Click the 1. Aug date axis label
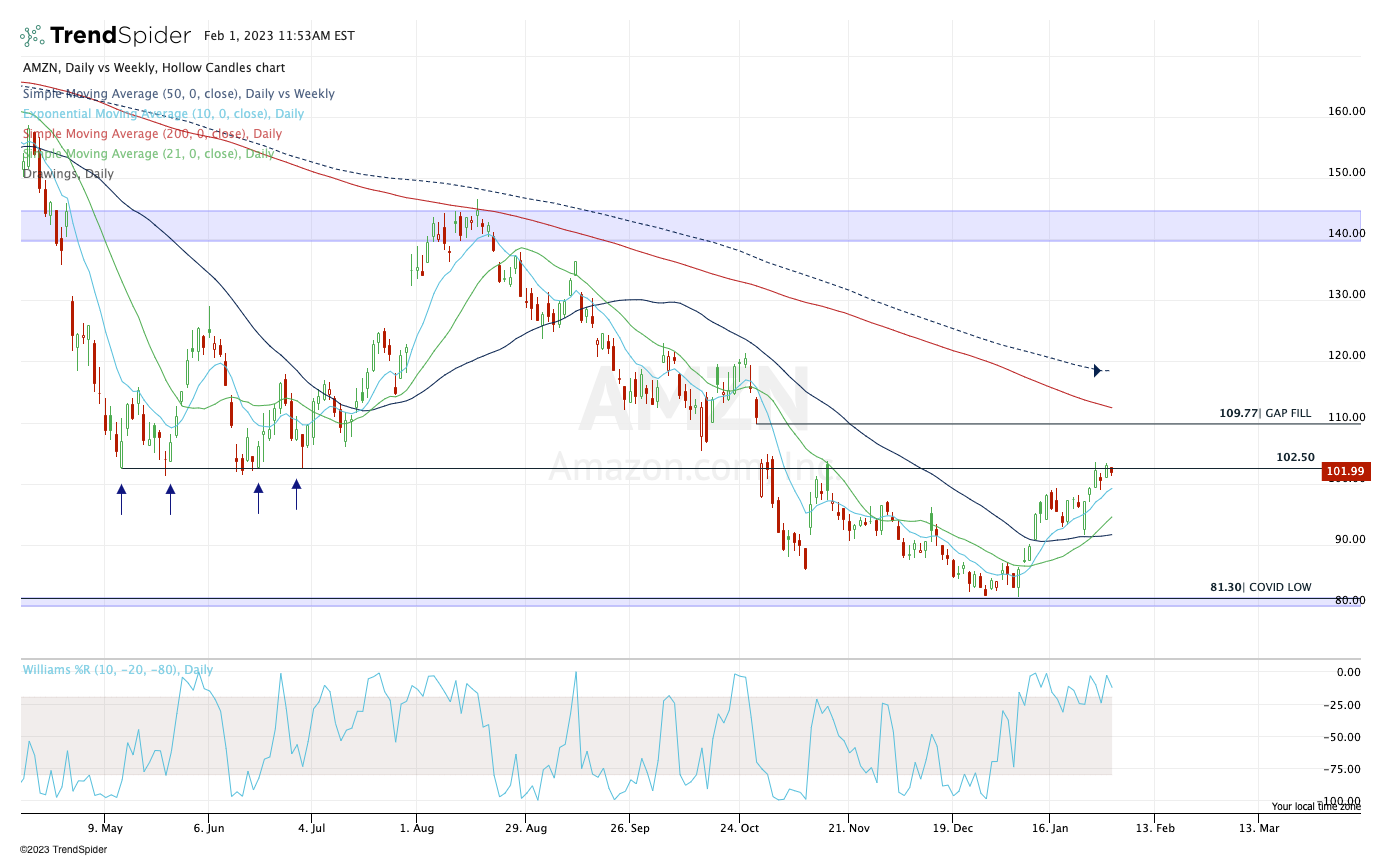 point(416,828)
